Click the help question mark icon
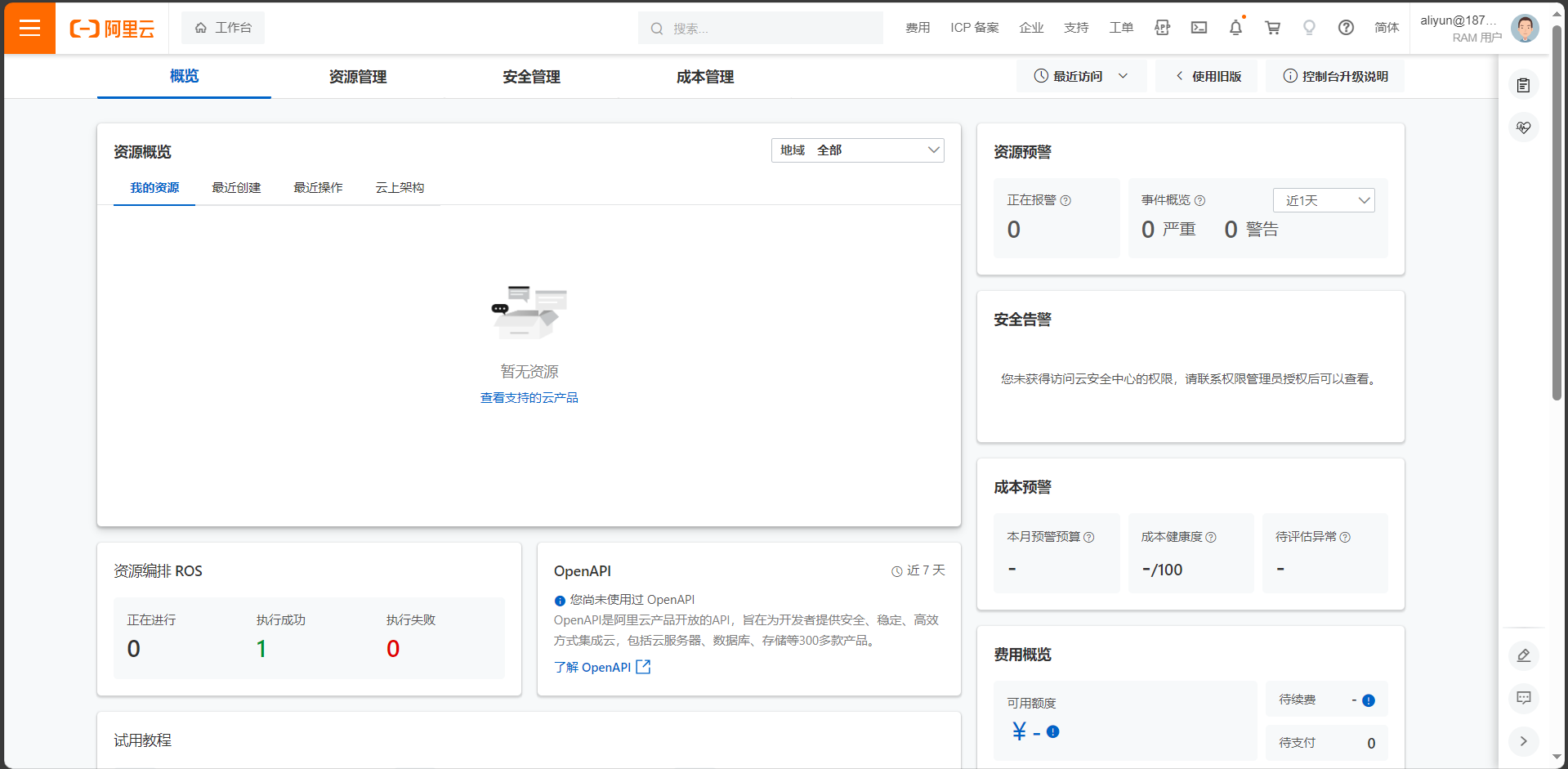The image size is (1568, 769). (x=1346, y=28)
